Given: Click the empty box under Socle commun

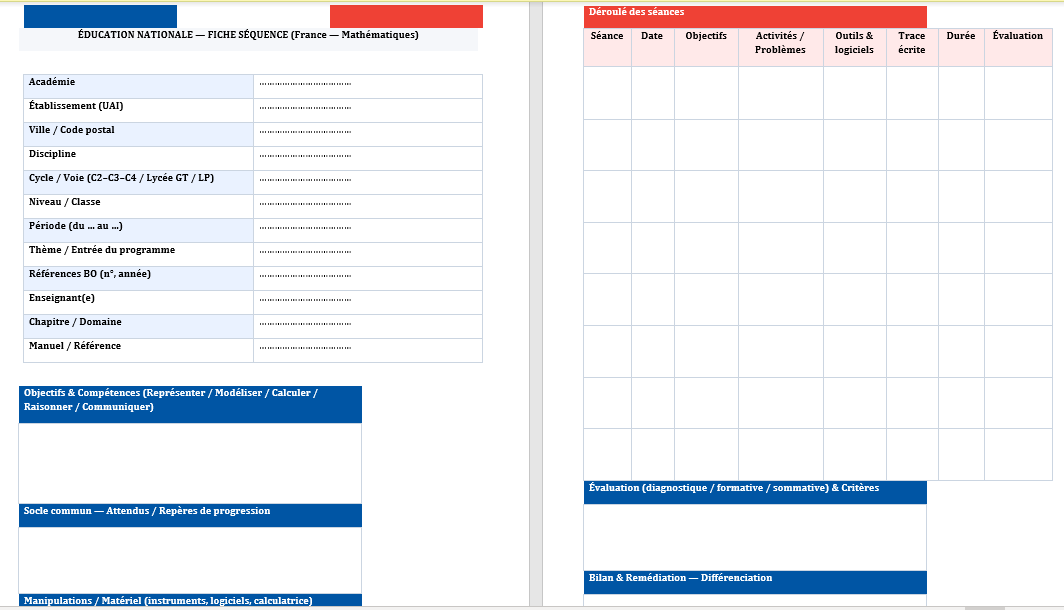Looking at the screenshot, I should [x=190, y=559].
